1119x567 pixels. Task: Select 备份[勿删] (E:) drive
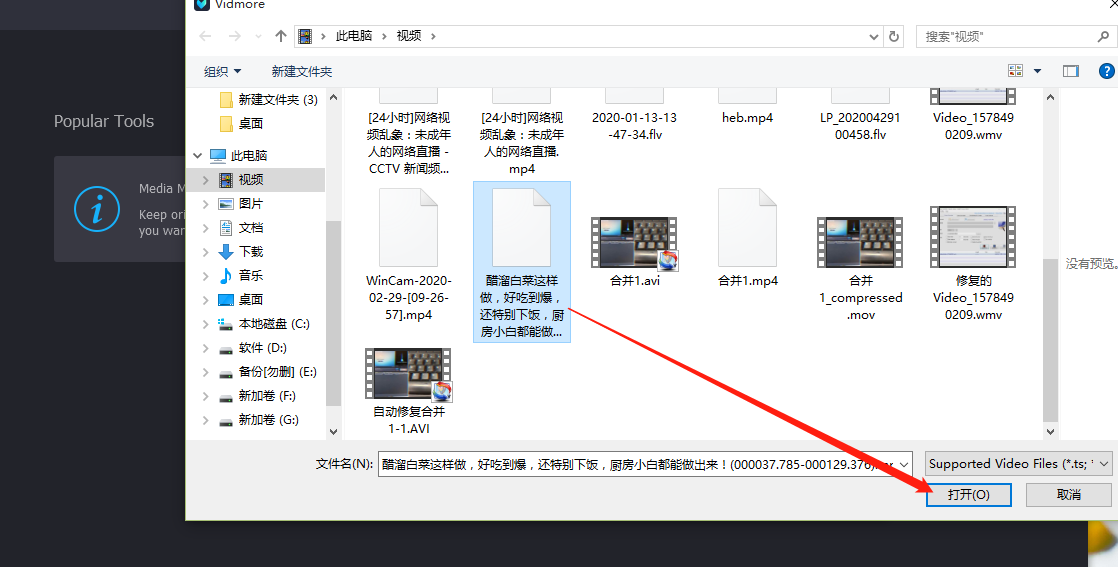tap(268, 372)
